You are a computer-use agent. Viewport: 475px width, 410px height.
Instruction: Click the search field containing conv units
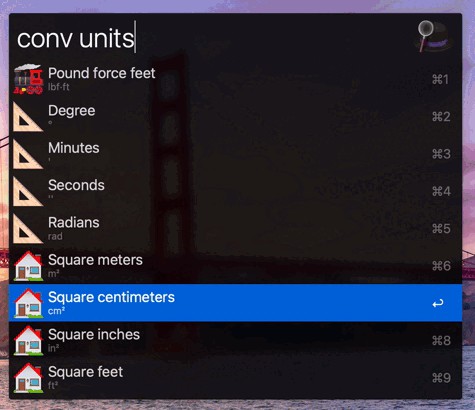click(213, 38)
